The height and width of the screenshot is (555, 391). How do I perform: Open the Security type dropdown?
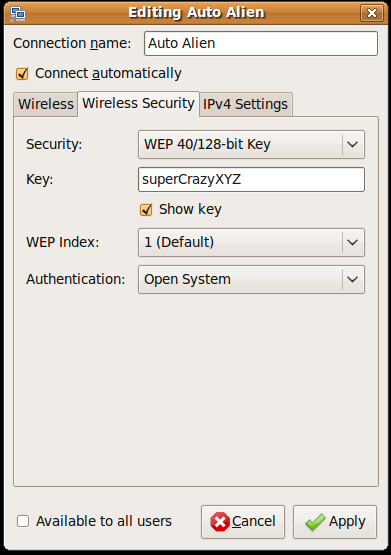coord(251,144)
